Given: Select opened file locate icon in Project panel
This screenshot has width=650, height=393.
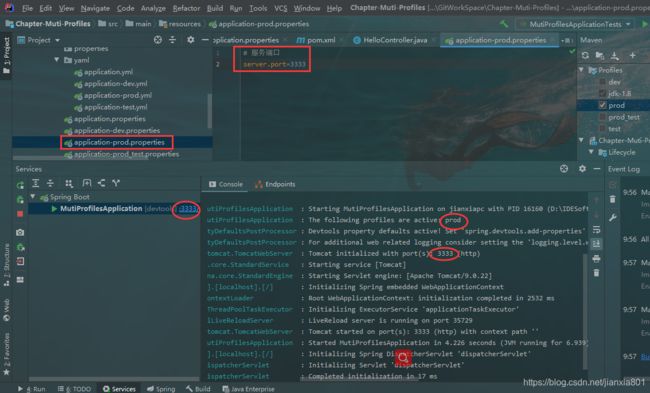Looking at the screenshot, I should point(158,40).
